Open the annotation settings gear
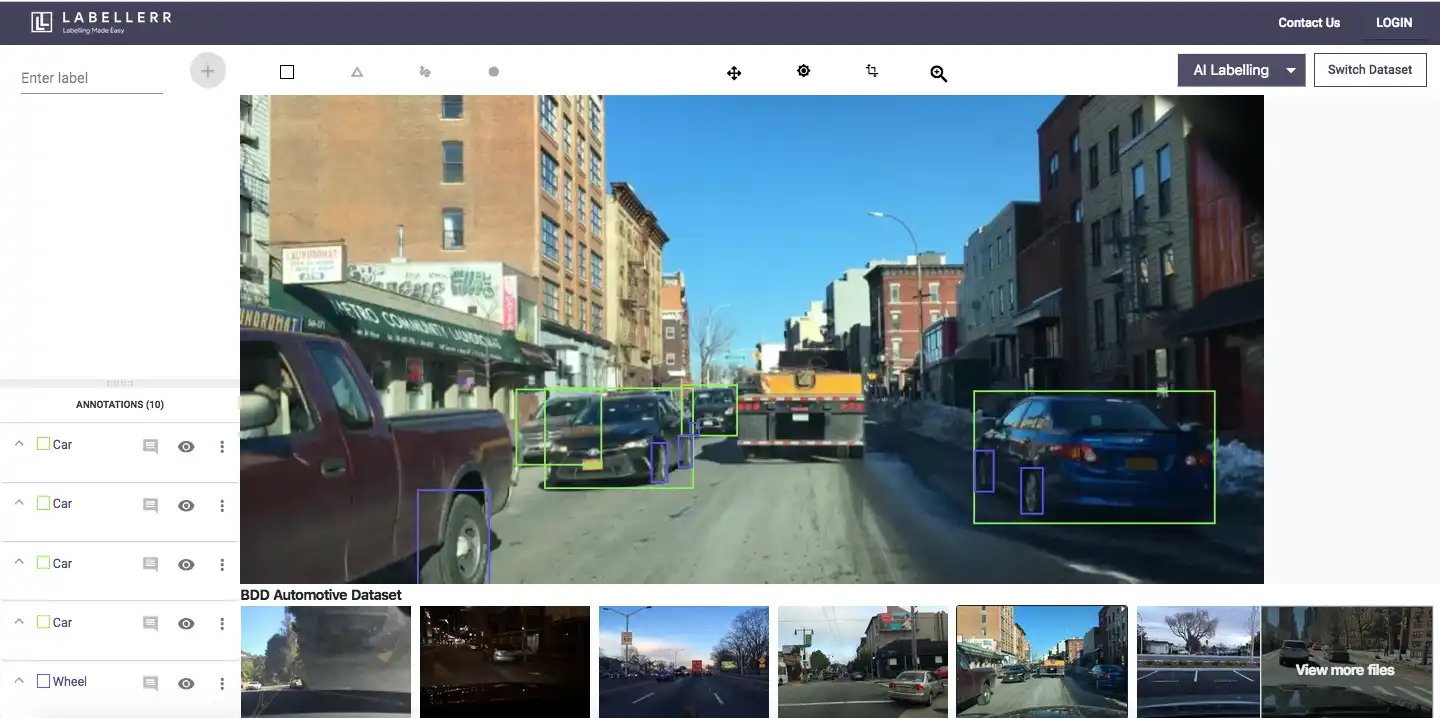Image resolution: width=1440 pixels, height=718 pixels. (x=803, y=71)
